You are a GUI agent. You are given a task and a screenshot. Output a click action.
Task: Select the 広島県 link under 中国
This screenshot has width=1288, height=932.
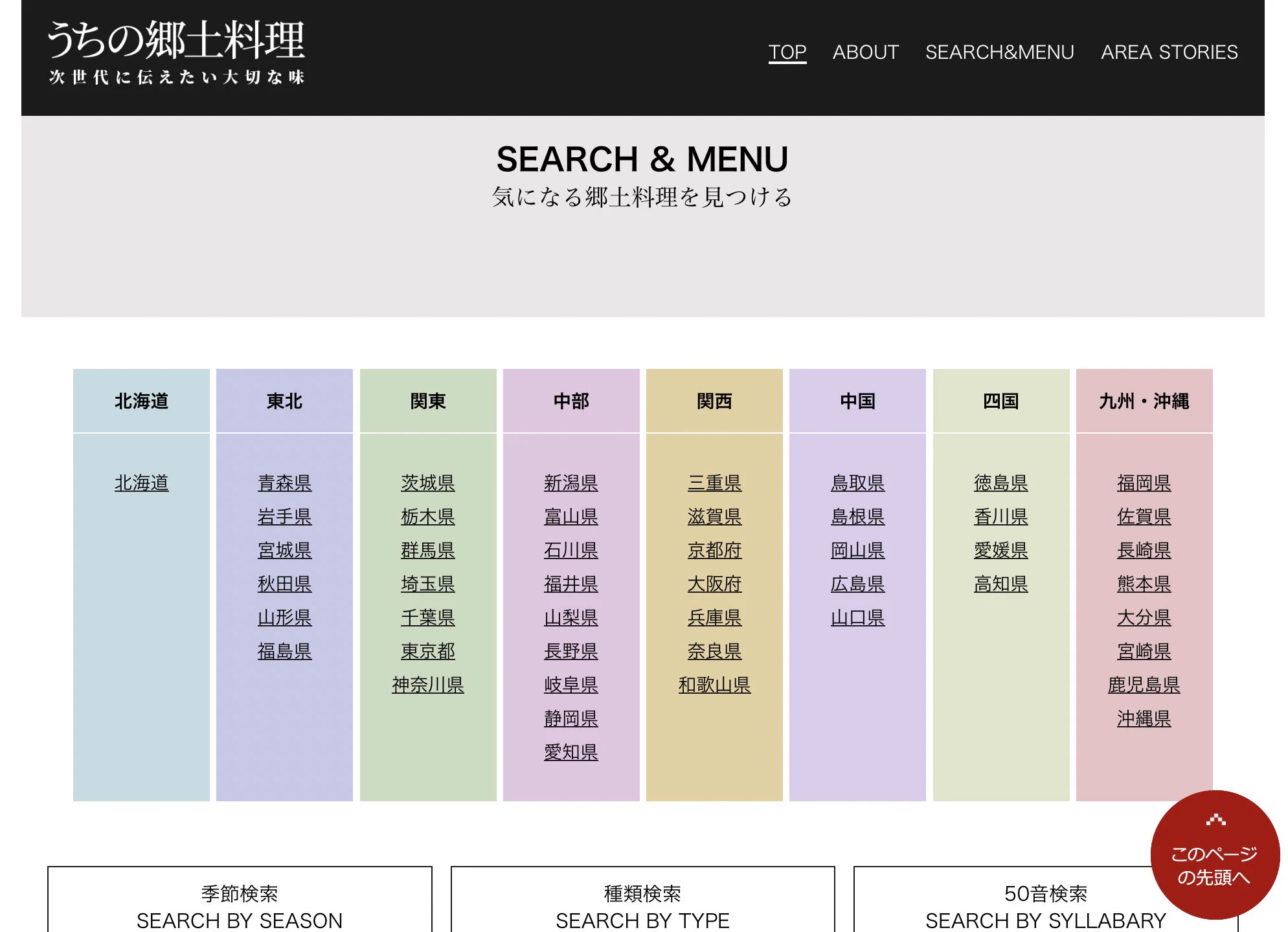(857, 584)
